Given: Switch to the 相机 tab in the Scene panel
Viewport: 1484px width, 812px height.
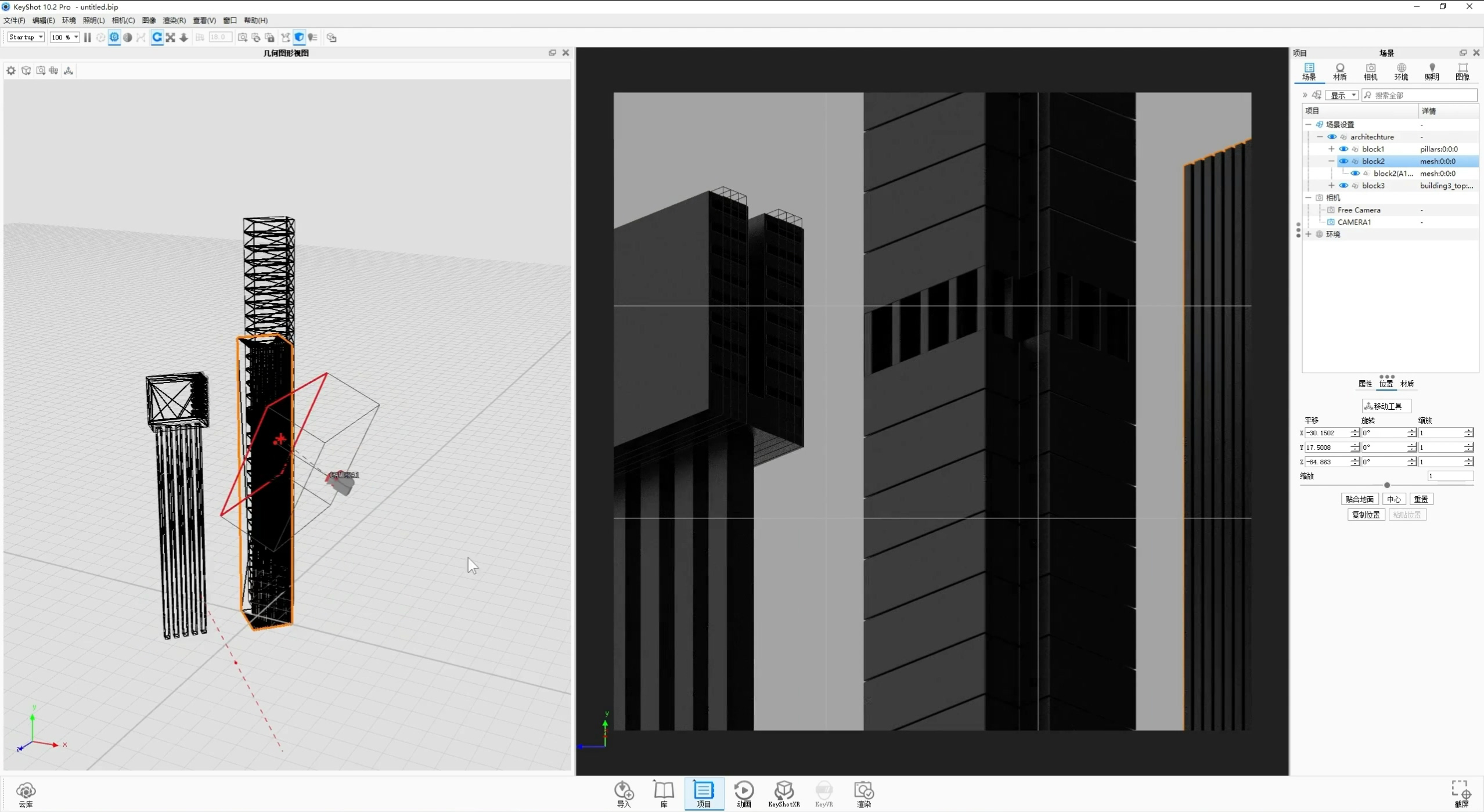Looking at the screenshot, I should tap(1370, 71).
